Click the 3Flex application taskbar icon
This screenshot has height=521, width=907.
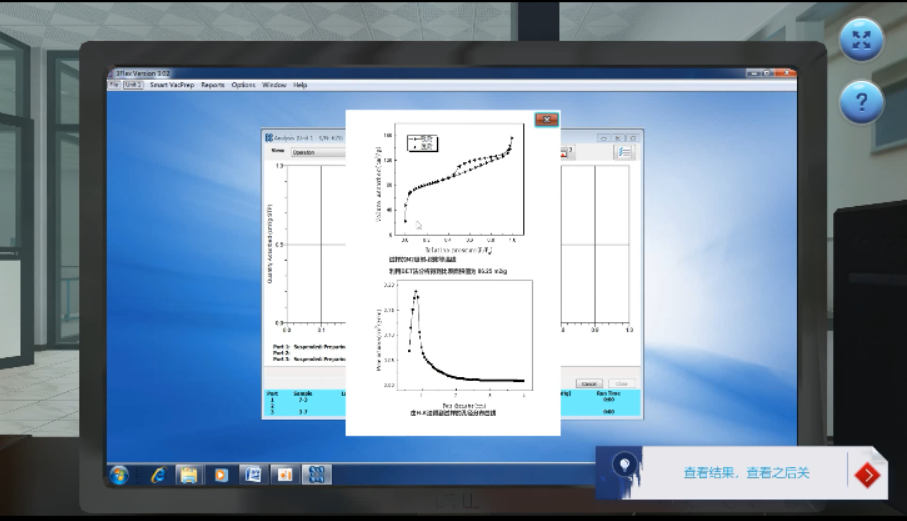[315, 474]
